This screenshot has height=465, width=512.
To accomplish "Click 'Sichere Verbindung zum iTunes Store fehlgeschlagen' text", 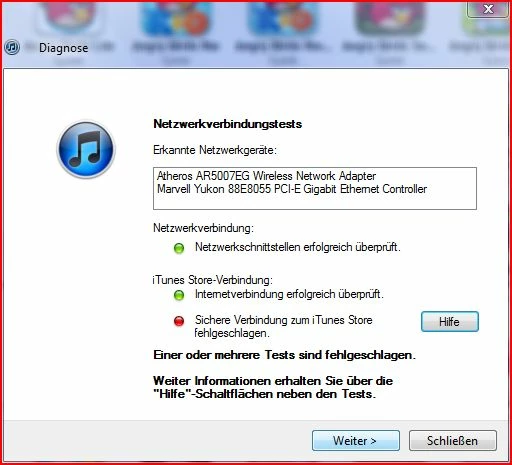I will click(283, 326).
